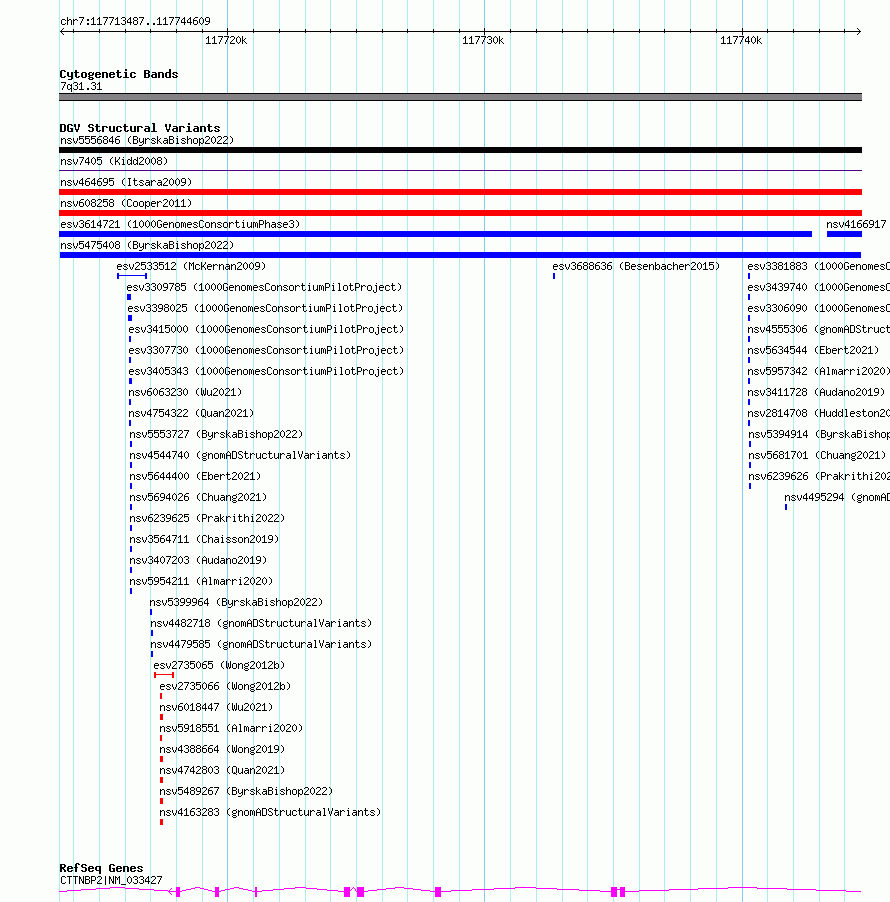Open nsv4388664 (Wong2019) variant
This screenshot has height=902, width=890.
(x=222, y=749)
